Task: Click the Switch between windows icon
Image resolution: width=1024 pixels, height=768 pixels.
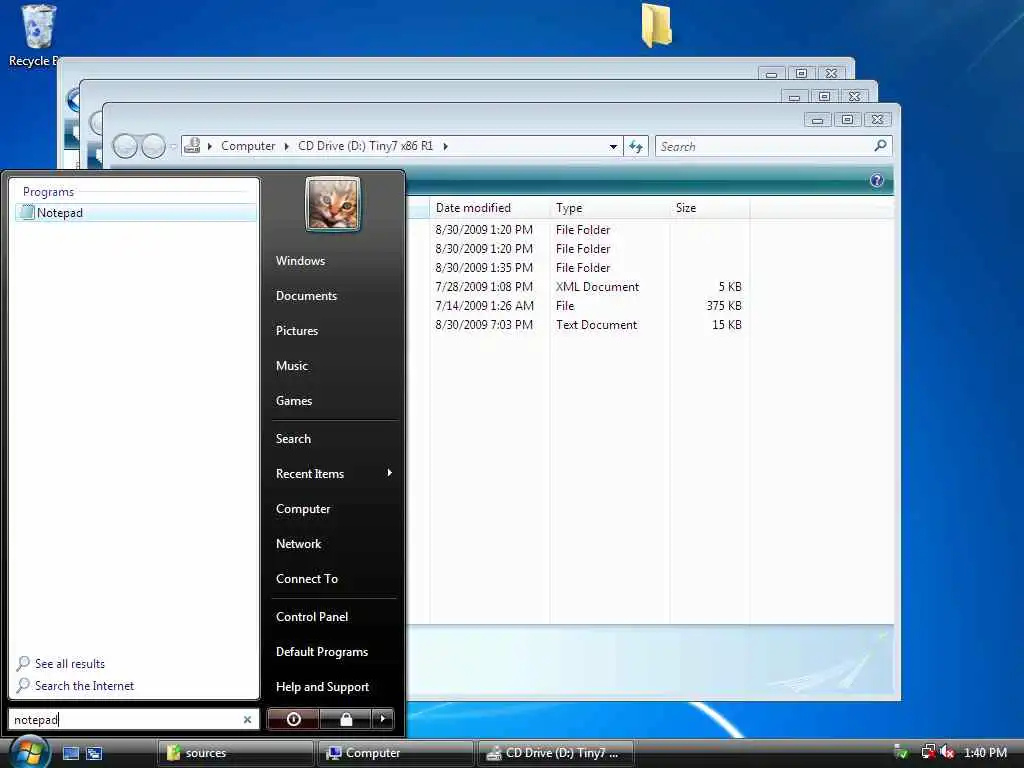Action: coord(94,754)
